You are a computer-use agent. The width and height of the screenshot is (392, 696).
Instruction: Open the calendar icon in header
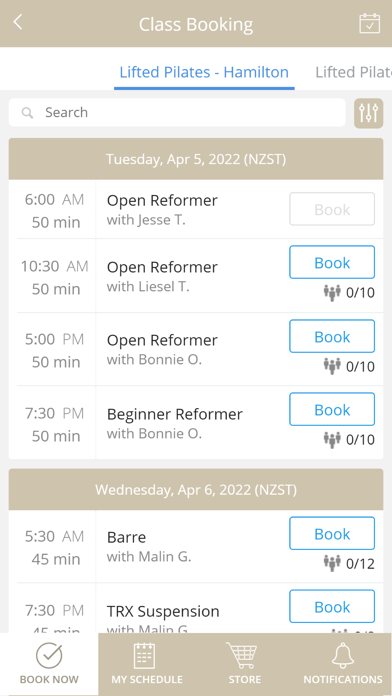pos(369,24)
